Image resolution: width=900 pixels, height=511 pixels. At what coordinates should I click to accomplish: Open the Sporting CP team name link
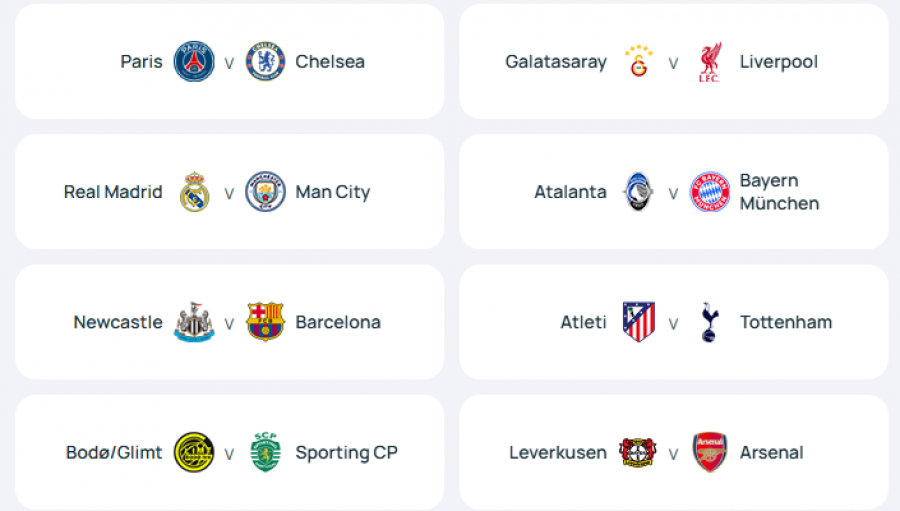tap(346, 453)
